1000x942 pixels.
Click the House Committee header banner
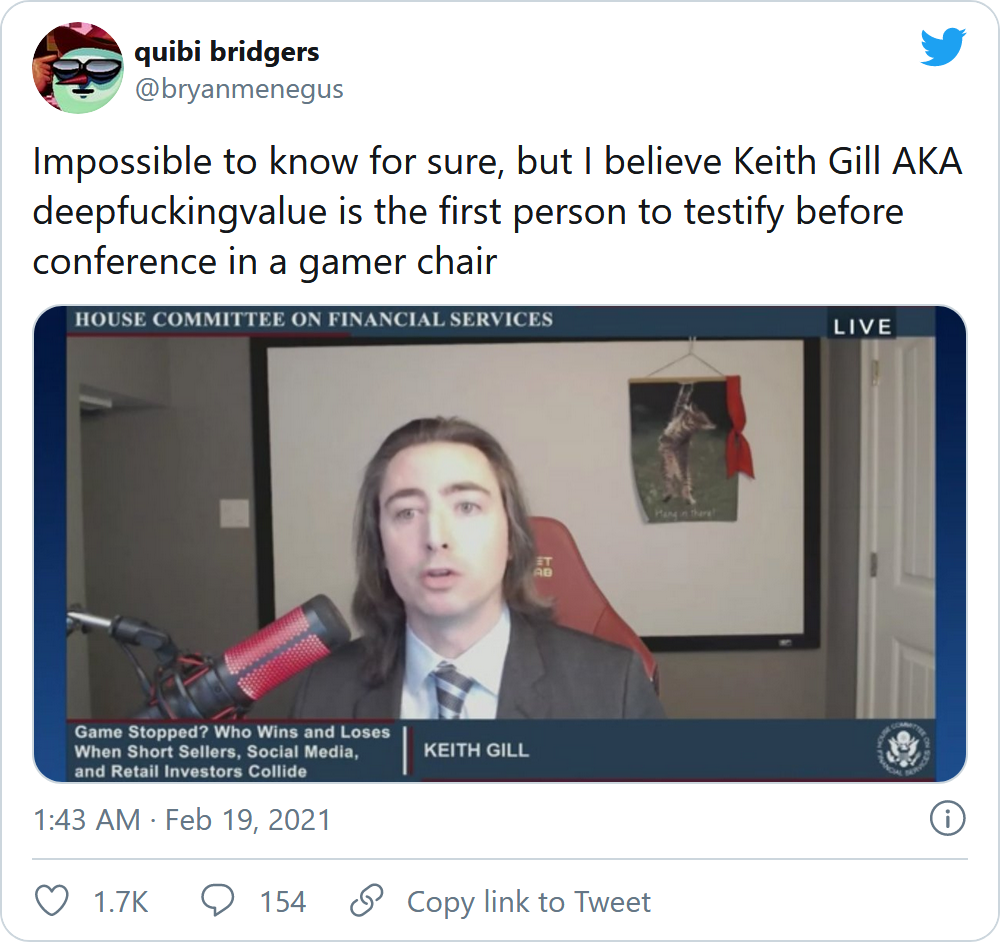click(313, 319)
